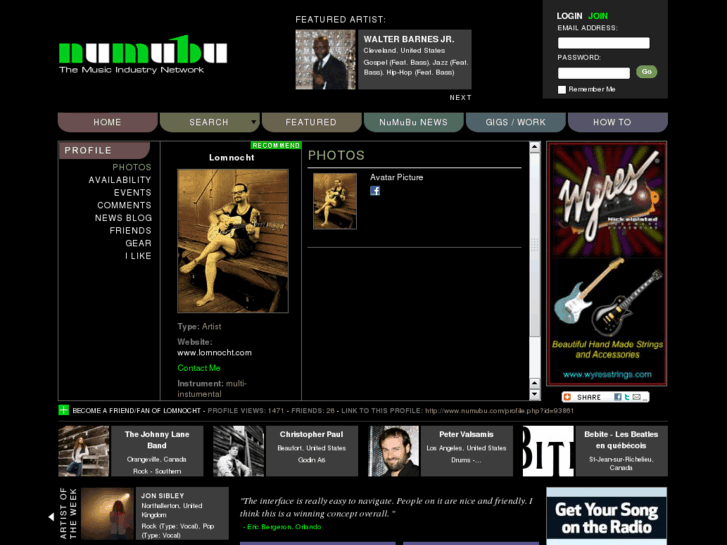Image resolution: width=727 pixels, height=545 pixels.
Task: Share via email envelope icon
Action: [637, 397]
